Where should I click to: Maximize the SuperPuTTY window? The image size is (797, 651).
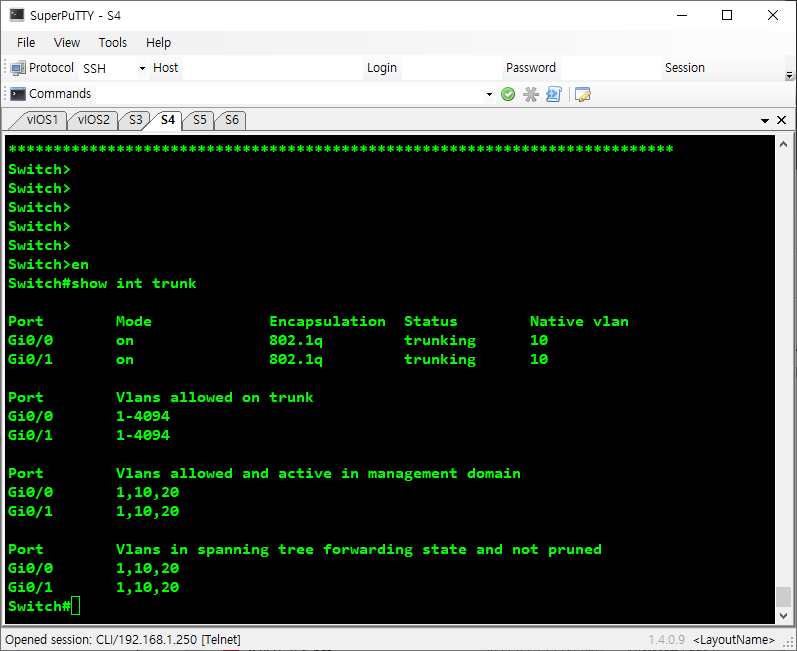pyautogui.click(x=727, y=15)
